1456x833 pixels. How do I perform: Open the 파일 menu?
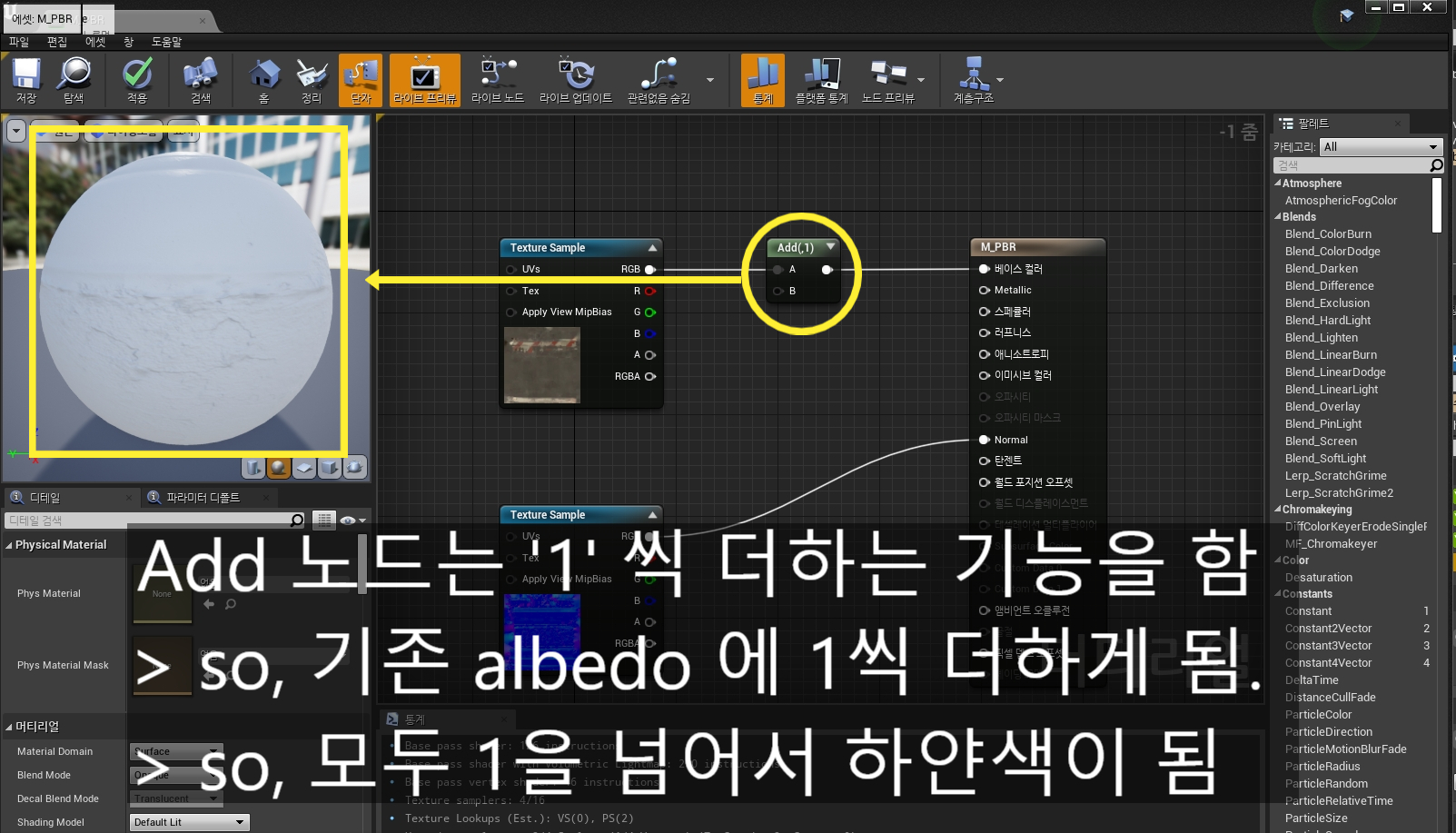[19, 42]
